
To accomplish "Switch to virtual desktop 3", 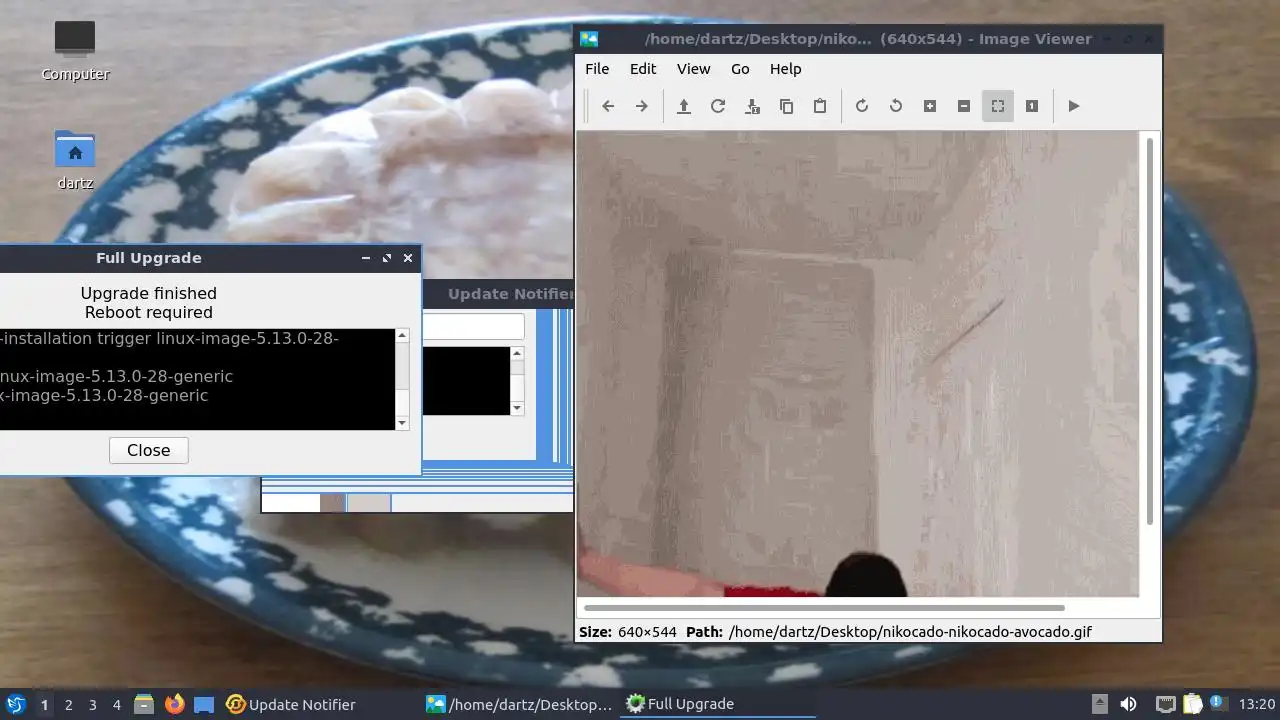I will click(92, 704).
